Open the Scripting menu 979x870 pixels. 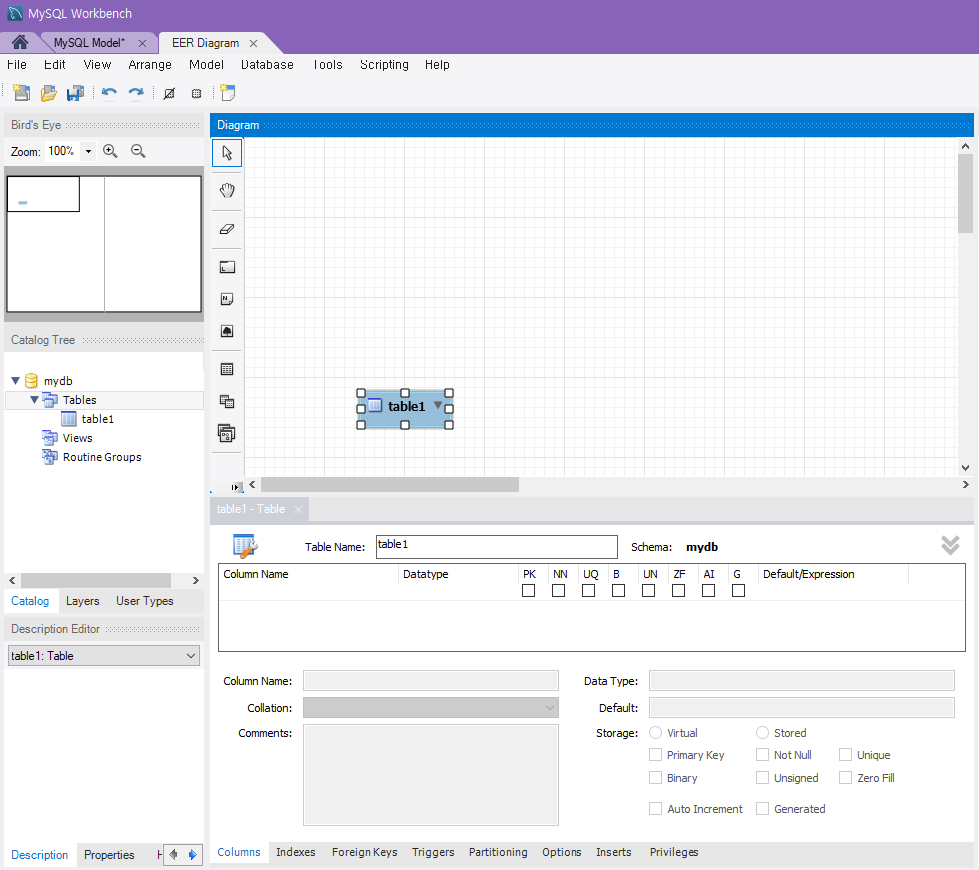(x=384, y=64)
